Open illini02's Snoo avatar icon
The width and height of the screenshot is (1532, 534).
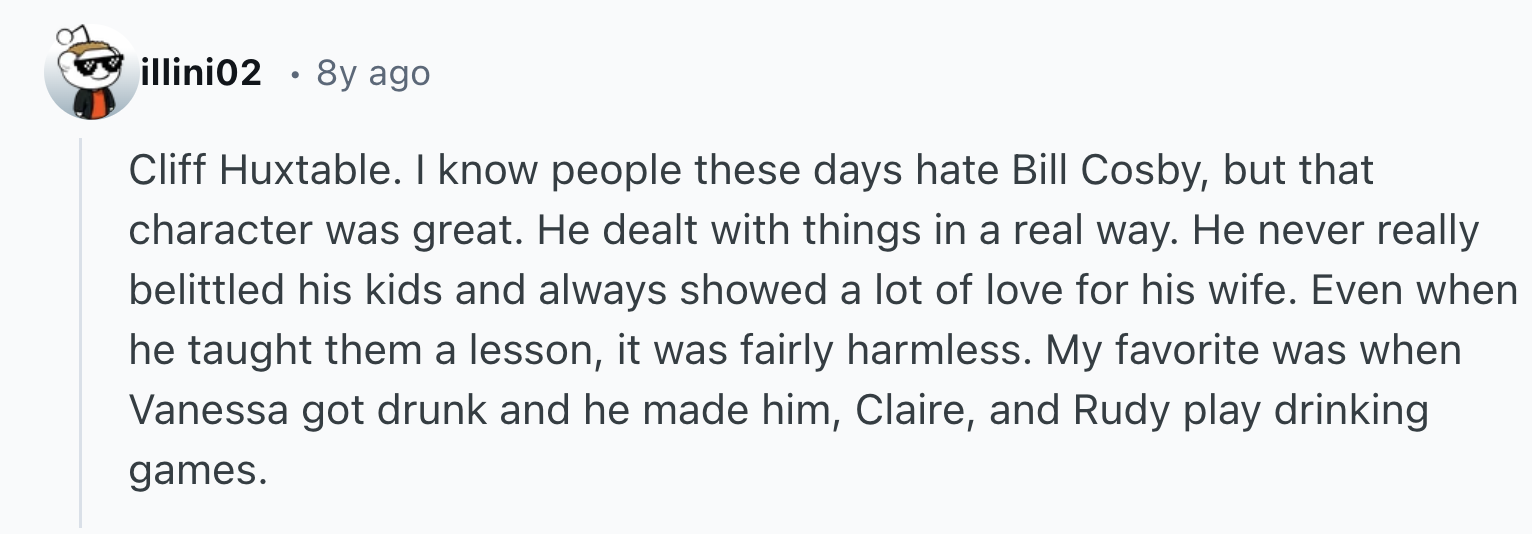(x=91, y=73)
